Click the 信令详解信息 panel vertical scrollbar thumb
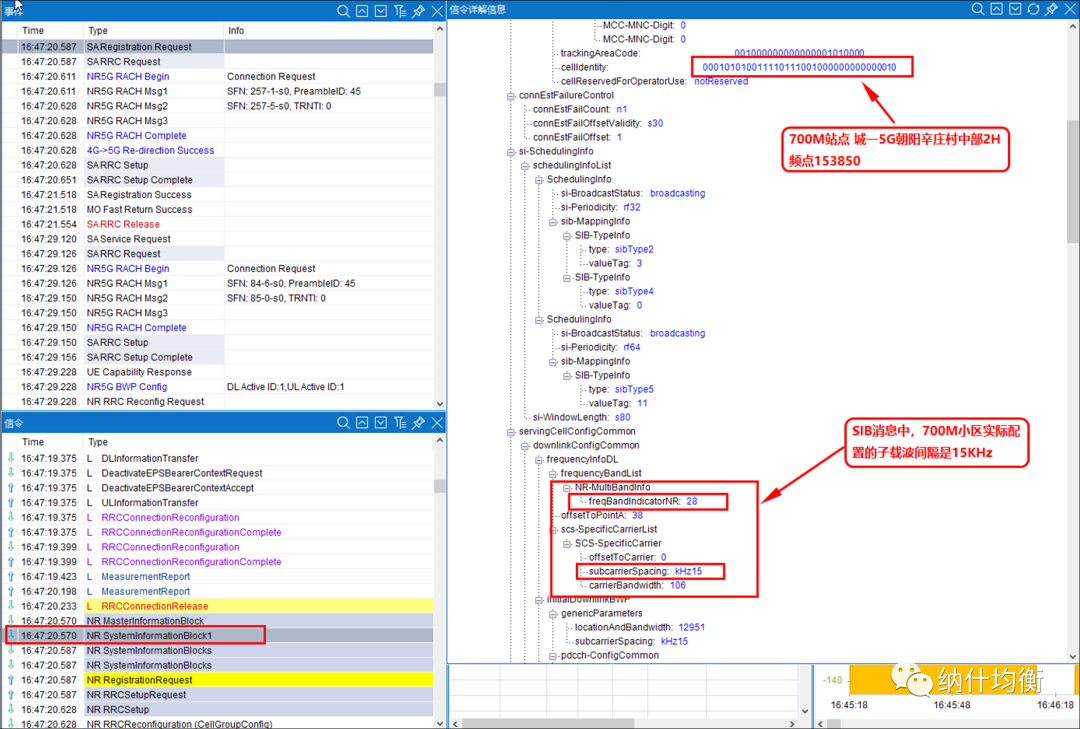 [1073, 182]
